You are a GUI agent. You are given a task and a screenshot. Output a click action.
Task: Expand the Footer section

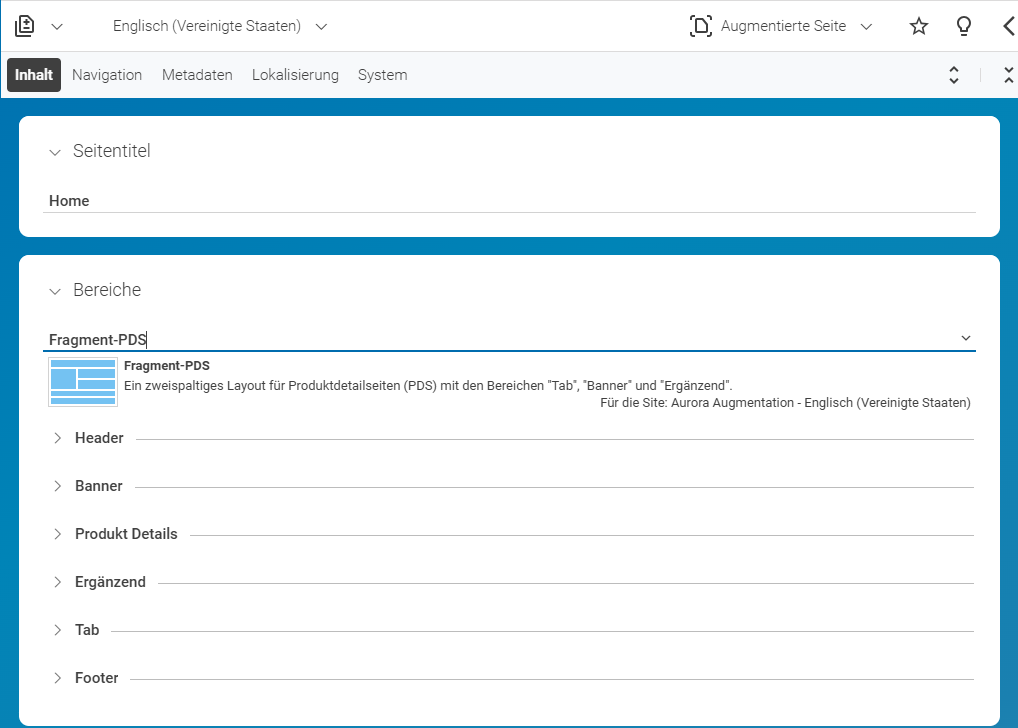pos(58,678)
